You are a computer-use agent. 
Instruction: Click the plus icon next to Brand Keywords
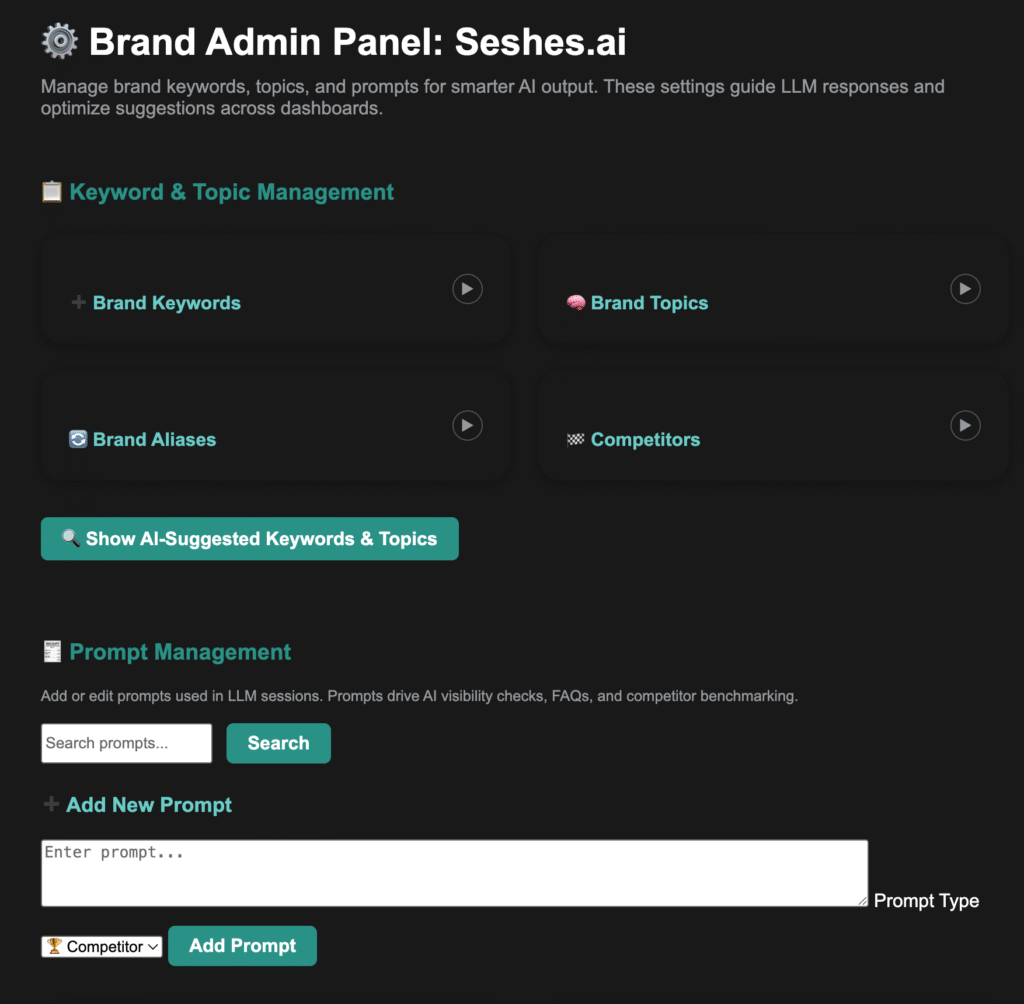[78, 303]
